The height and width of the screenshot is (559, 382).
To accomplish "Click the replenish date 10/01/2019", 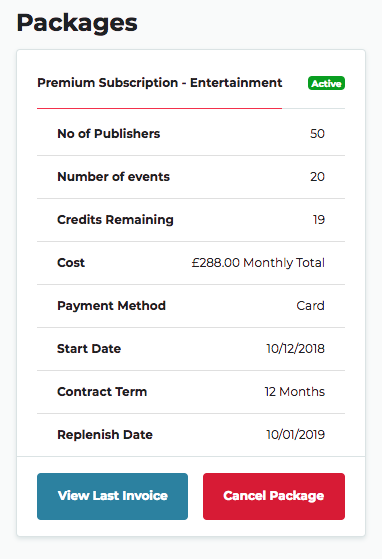I will point(296,435).
